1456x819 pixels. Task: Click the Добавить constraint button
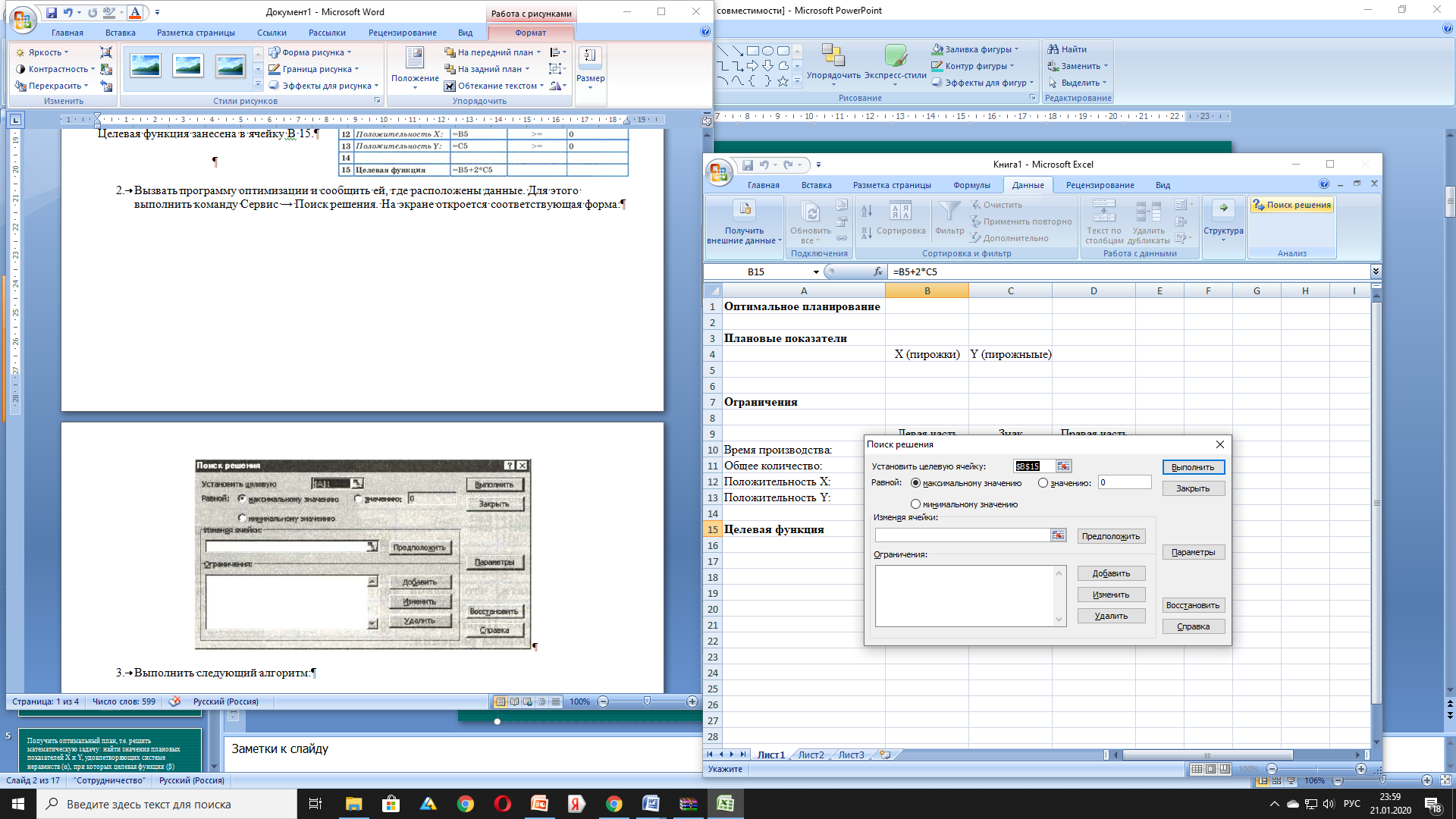pyautogui.click(x=1111, y=573)
